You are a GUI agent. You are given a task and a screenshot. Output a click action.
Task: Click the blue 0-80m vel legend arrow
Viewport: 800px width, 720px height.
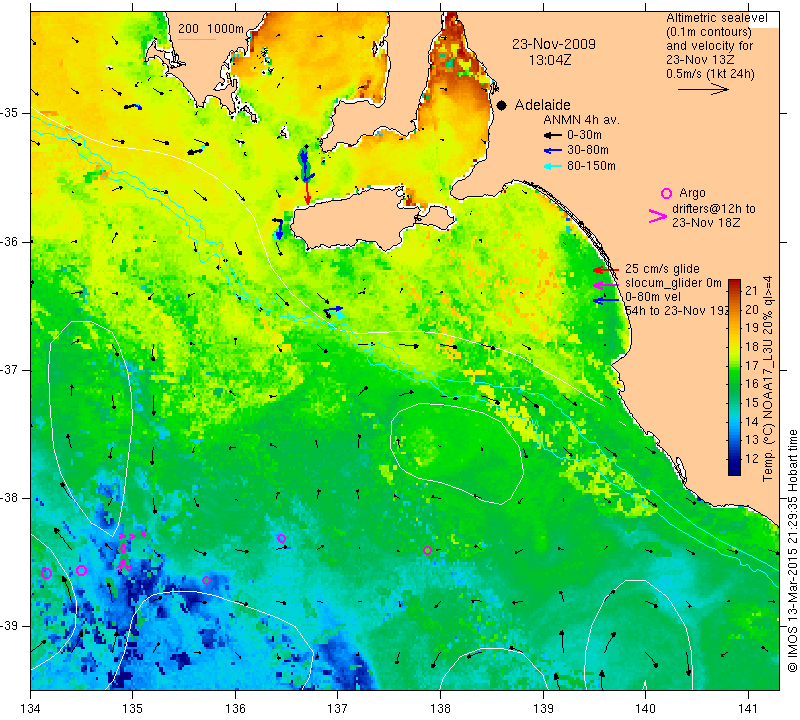(x=606, y=301)
